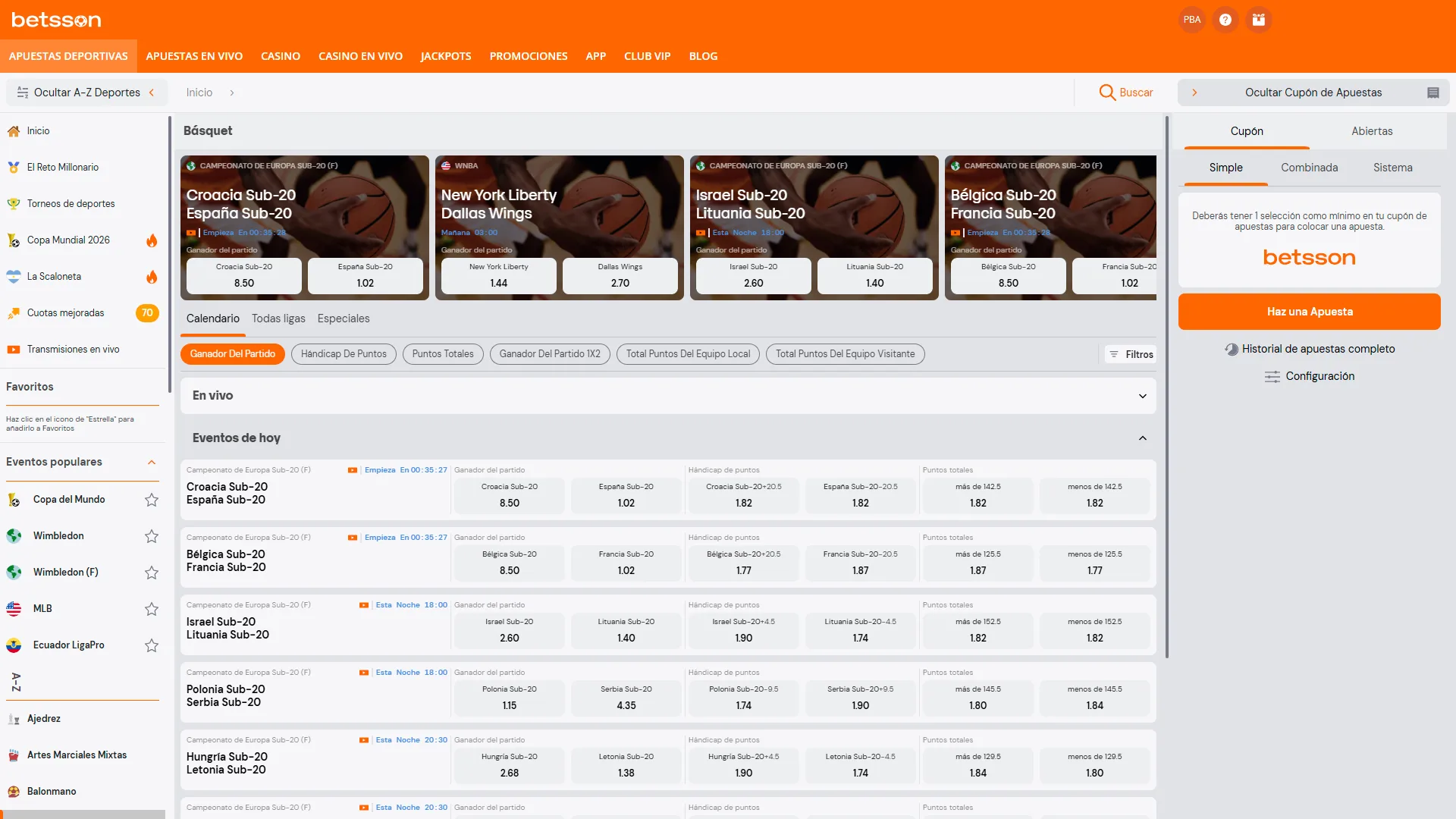Open the help question mark icon

point(1225,20)
